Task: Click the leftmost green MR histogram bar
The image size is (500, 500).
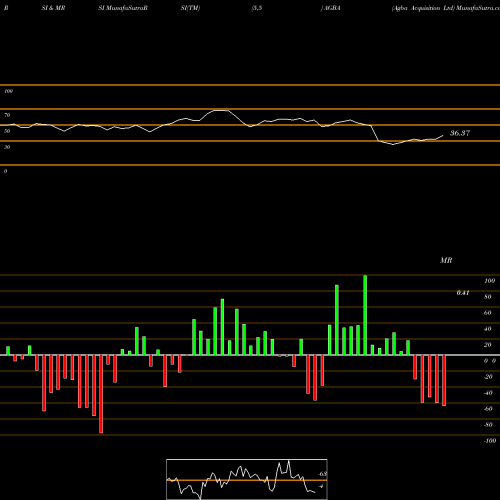Action: [x=8, y=351]
